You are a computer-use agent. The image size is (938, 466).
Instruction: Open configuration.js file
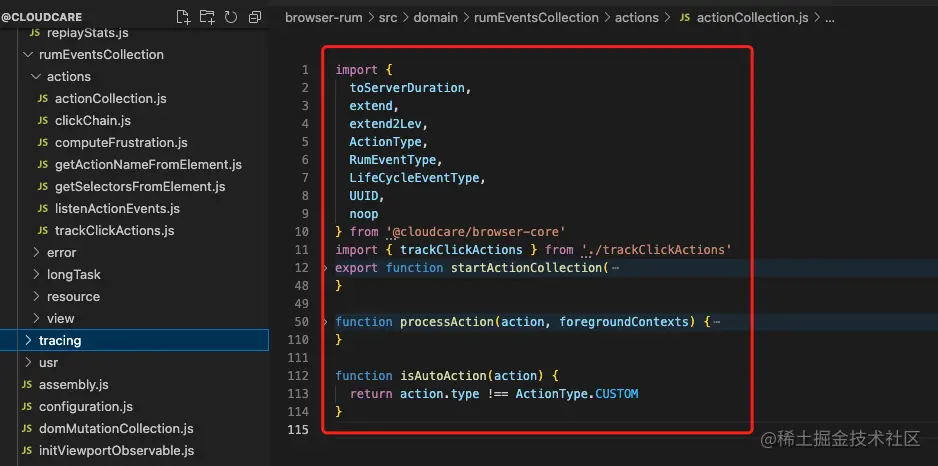(86, 407)
